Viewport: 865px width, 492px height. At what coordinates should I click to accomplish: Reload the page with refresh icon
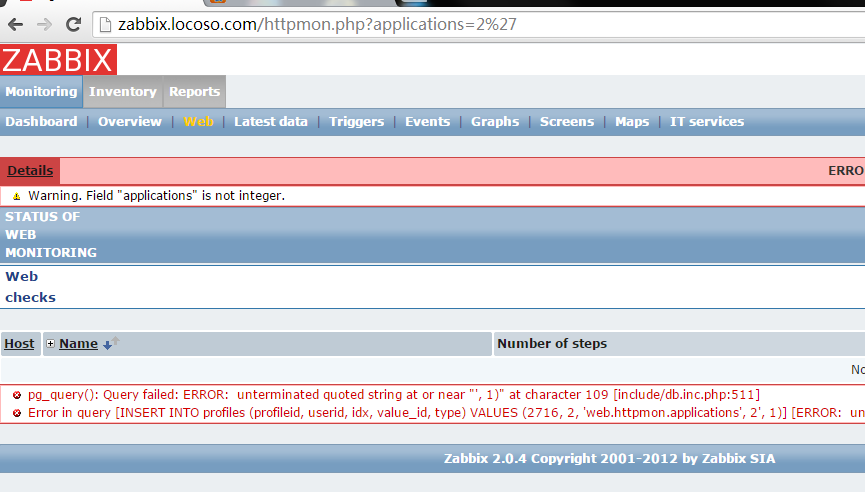click(x=73, y=24)
